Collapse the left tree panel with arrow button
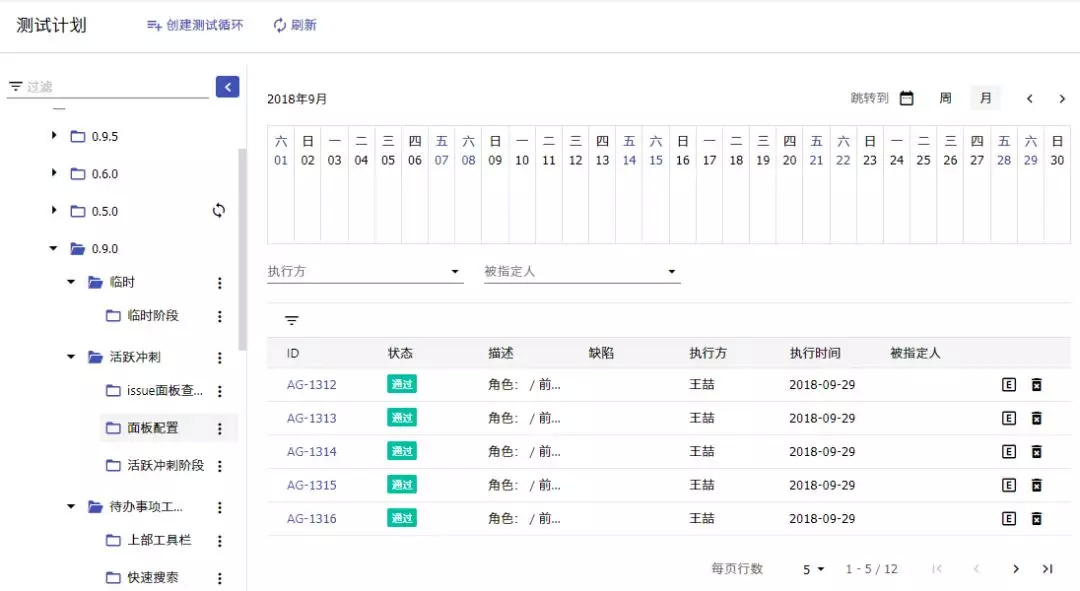The width and height of the screenshot is (1080, 591). (227, 87)
